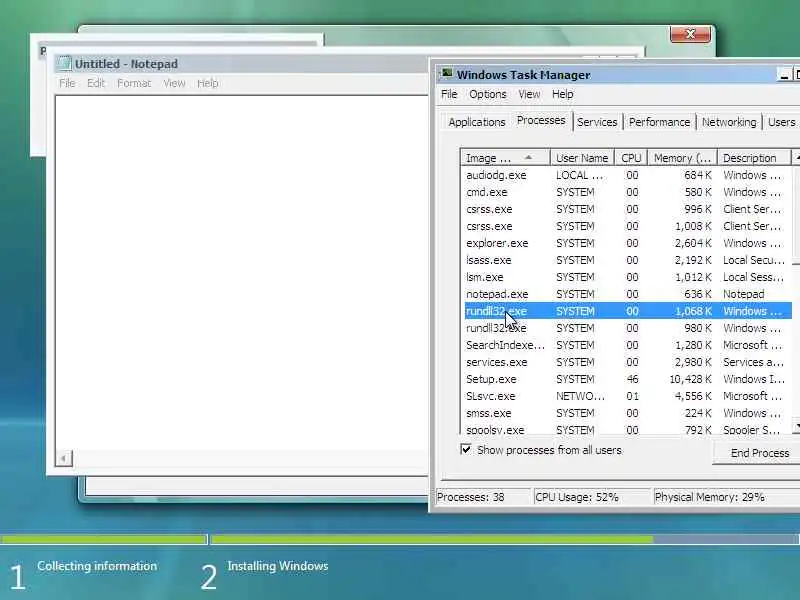This screenshot has width=800, height=600.
Task: Click Notepad horizontal scroll left arrow
Action: coord(64,458)
